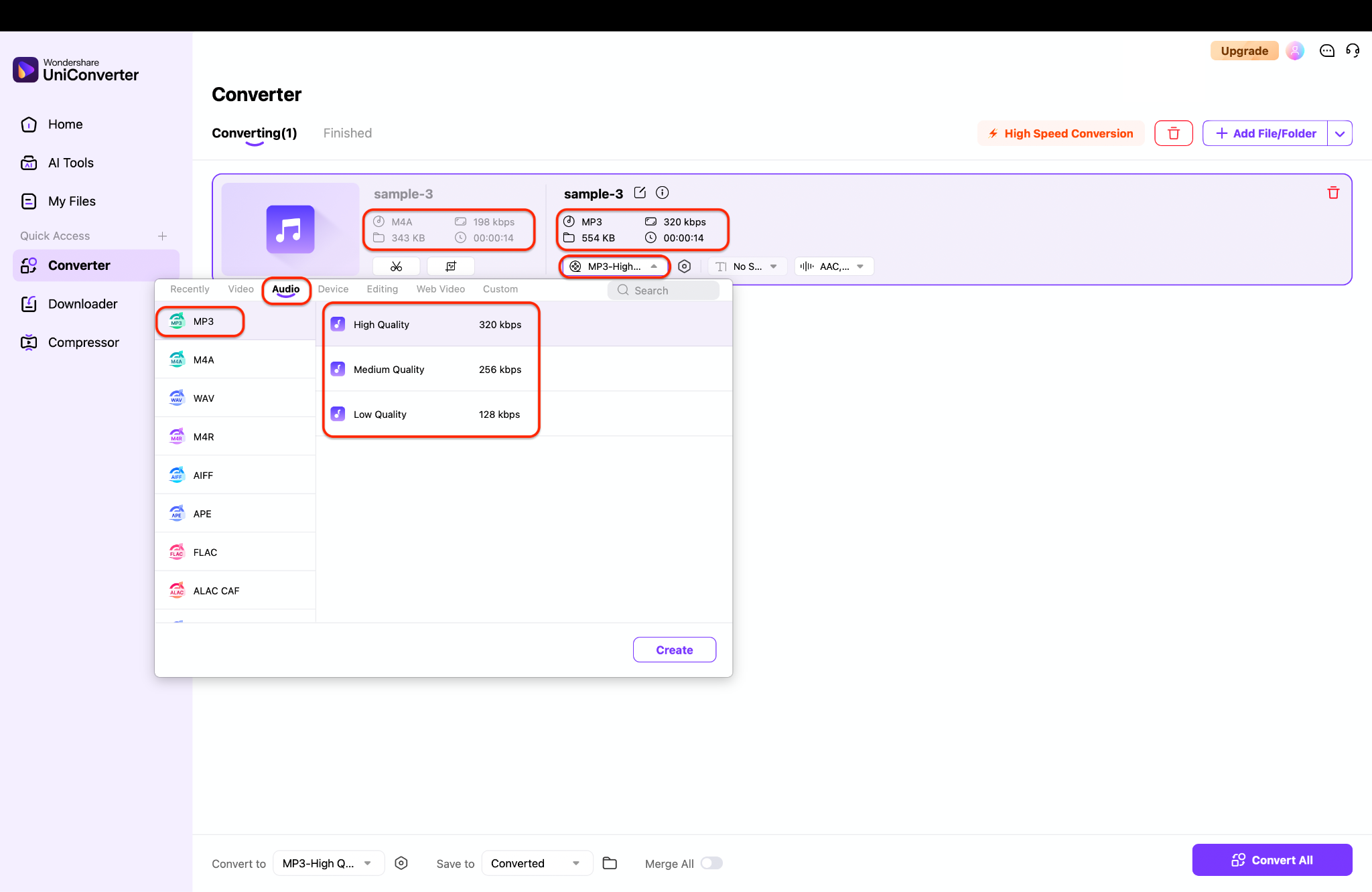The height and width of the screenshot is (892, 1372).
Task: Open file info icon beside sample-3
Action: pyautogui.click(x=662, y=193)
